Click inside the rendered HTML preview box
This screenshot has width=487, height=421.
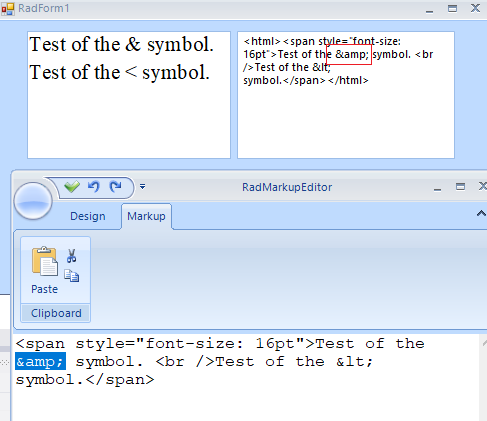click(129, 95)
